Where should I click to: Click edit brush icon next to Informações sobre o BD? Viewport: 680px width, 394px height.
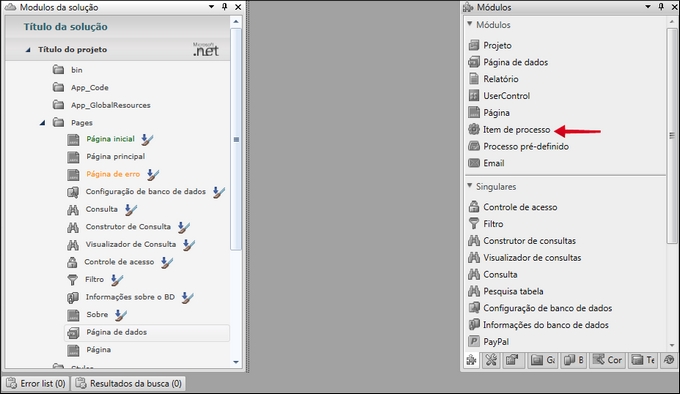(187, 297)
